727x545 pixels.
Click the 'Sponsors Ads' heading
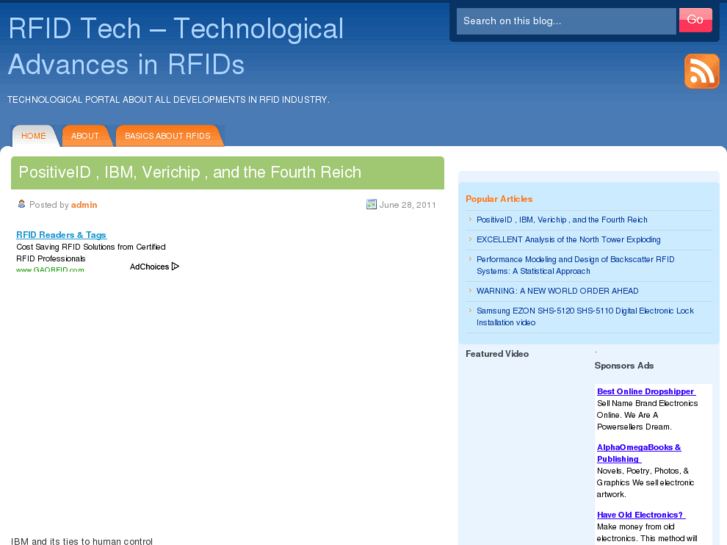624,366
